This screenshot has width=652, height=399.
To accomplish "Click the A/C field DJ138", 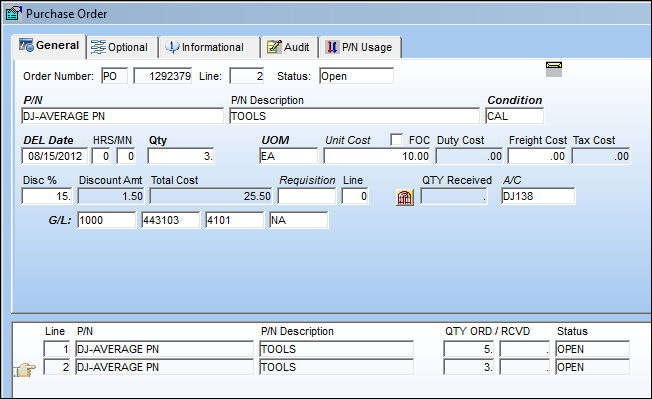I will [538, 196].
